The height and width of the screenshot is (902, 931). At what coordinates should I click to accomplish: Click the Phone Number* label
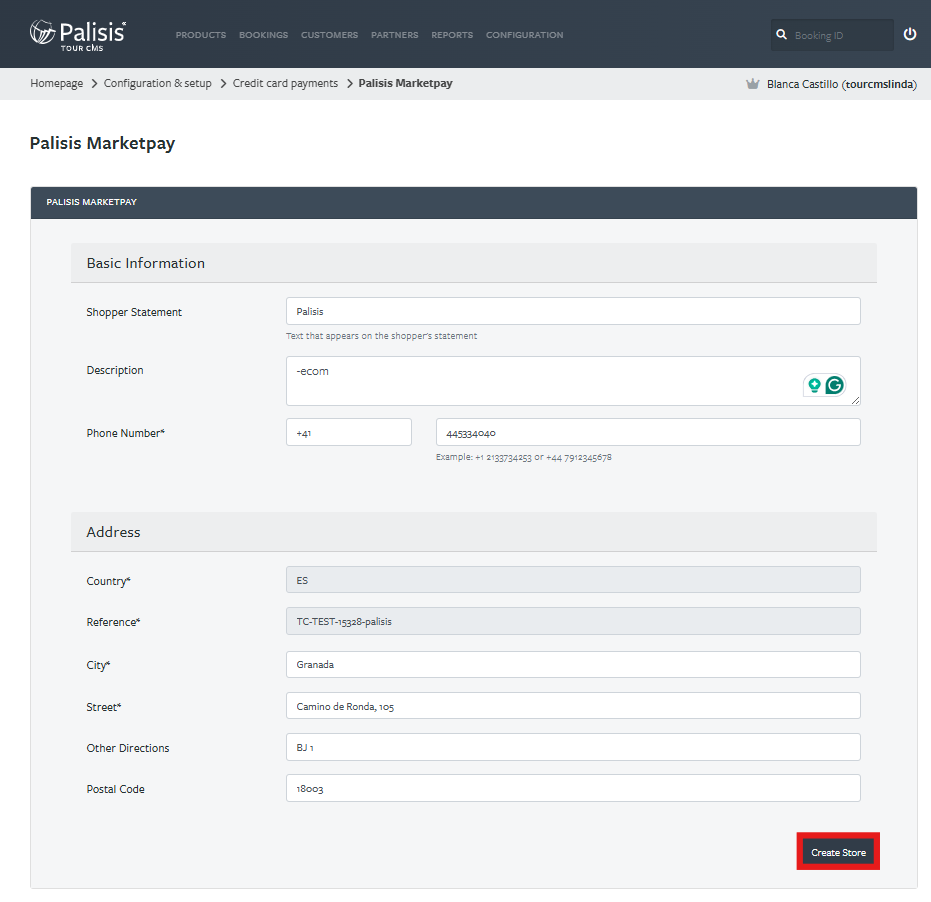point(125,433)
